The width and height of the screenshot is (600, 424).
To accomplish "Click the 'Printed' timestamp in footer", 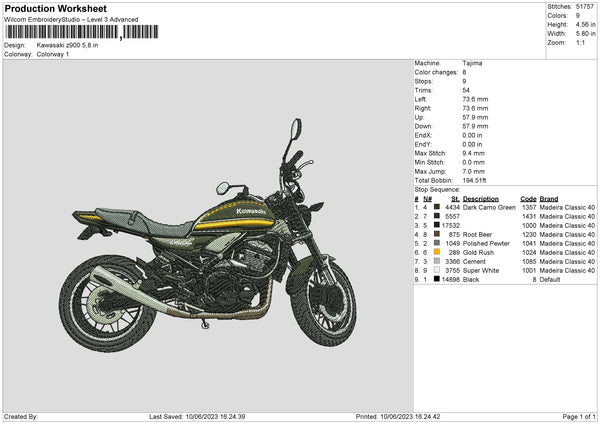I will tap(398, 416).
